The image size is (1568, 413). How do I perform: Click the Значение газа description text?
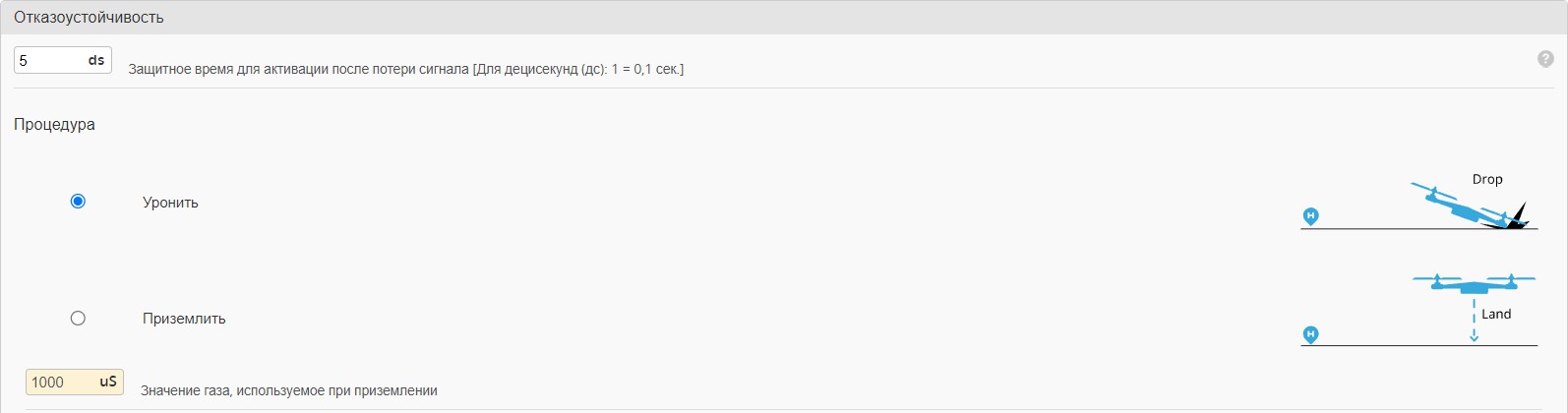pyautogui.click(x=289, y=390)
